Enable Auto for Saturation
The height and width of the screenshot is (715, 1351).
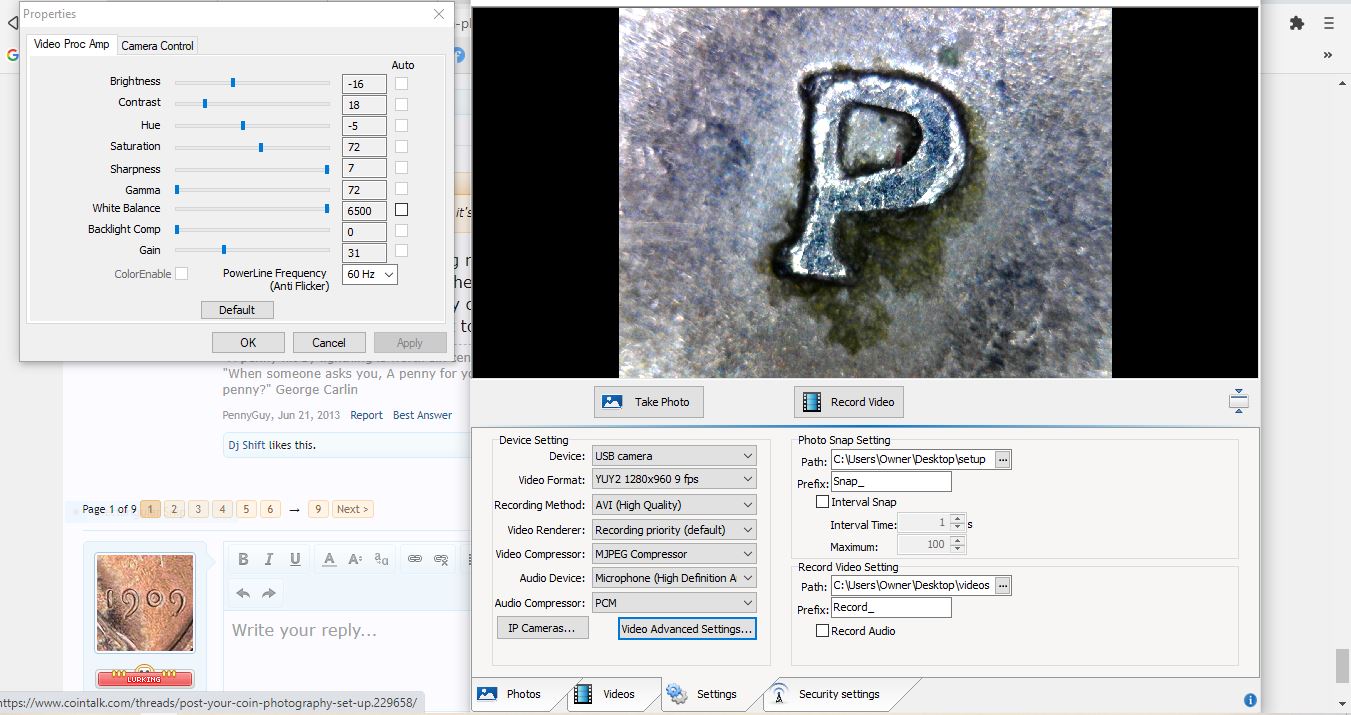click(x=401, y=146)
